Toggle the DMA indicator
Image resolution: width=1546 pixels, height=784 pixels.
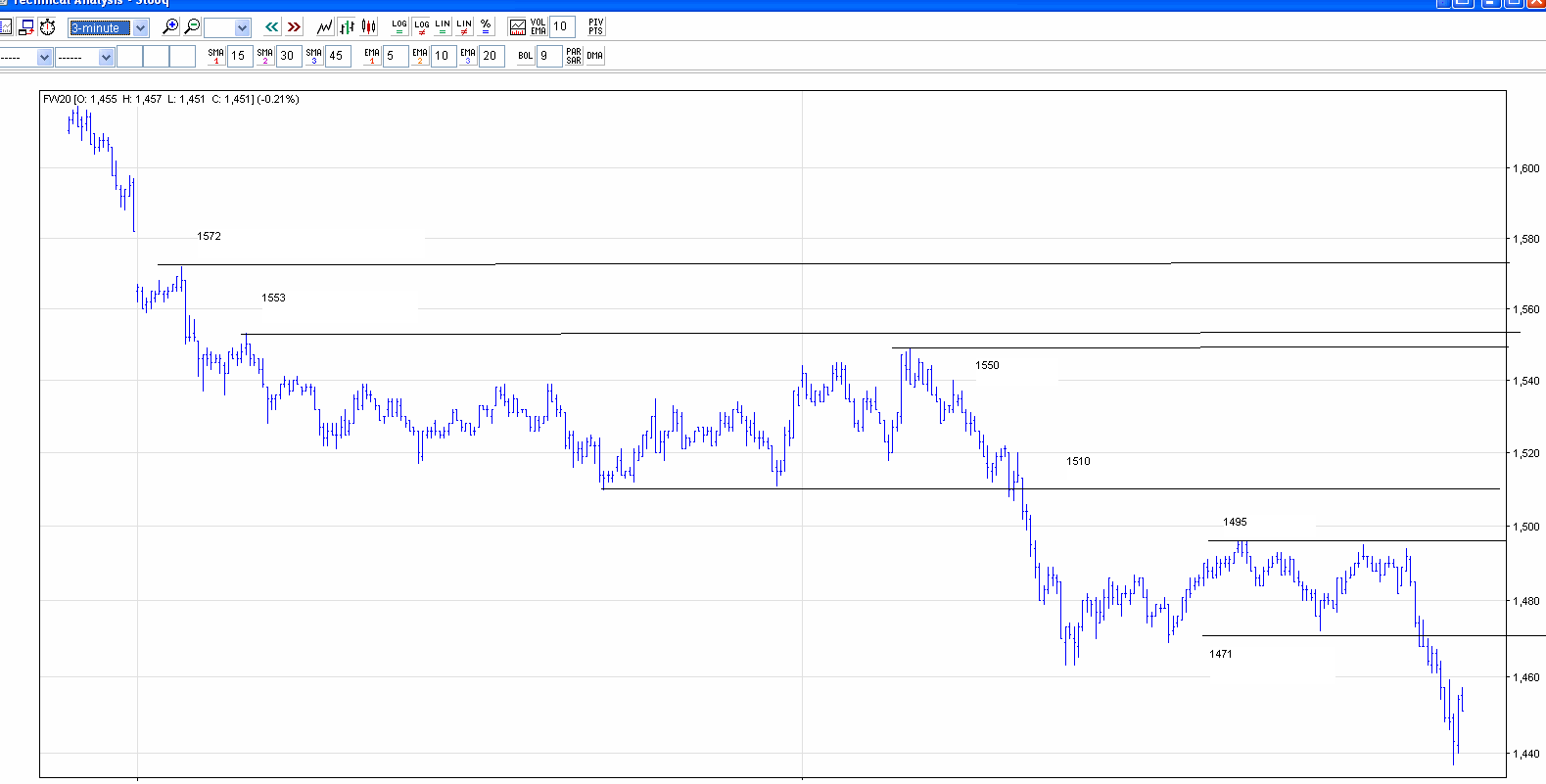coord(595,56)
